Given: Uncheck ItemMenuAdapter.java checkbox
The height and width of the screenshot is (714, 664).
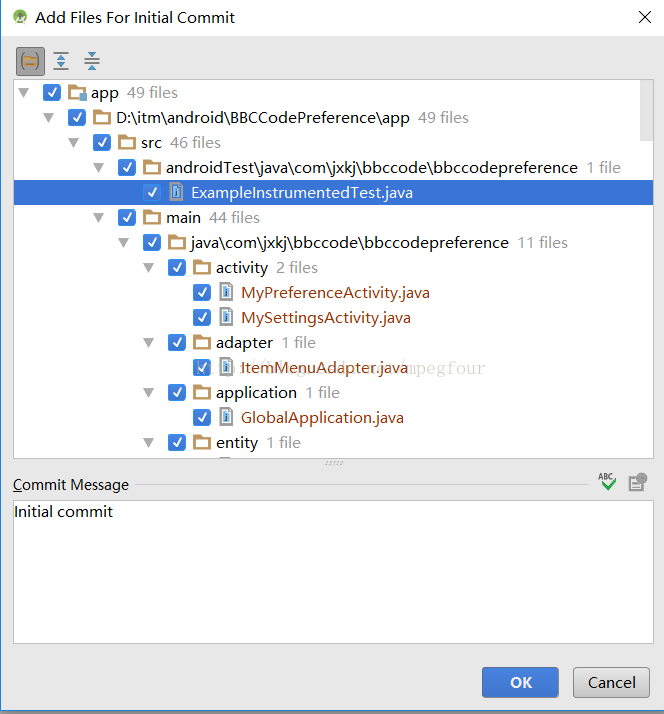Looking at the screenshot, I should [x=202, y=367].
